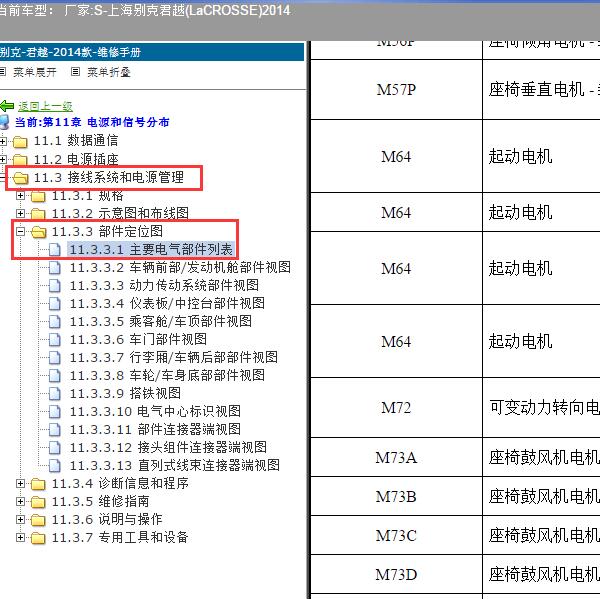
Task: Collapse the 11.3.3 部件定位图 node
Action: (21, 231)
